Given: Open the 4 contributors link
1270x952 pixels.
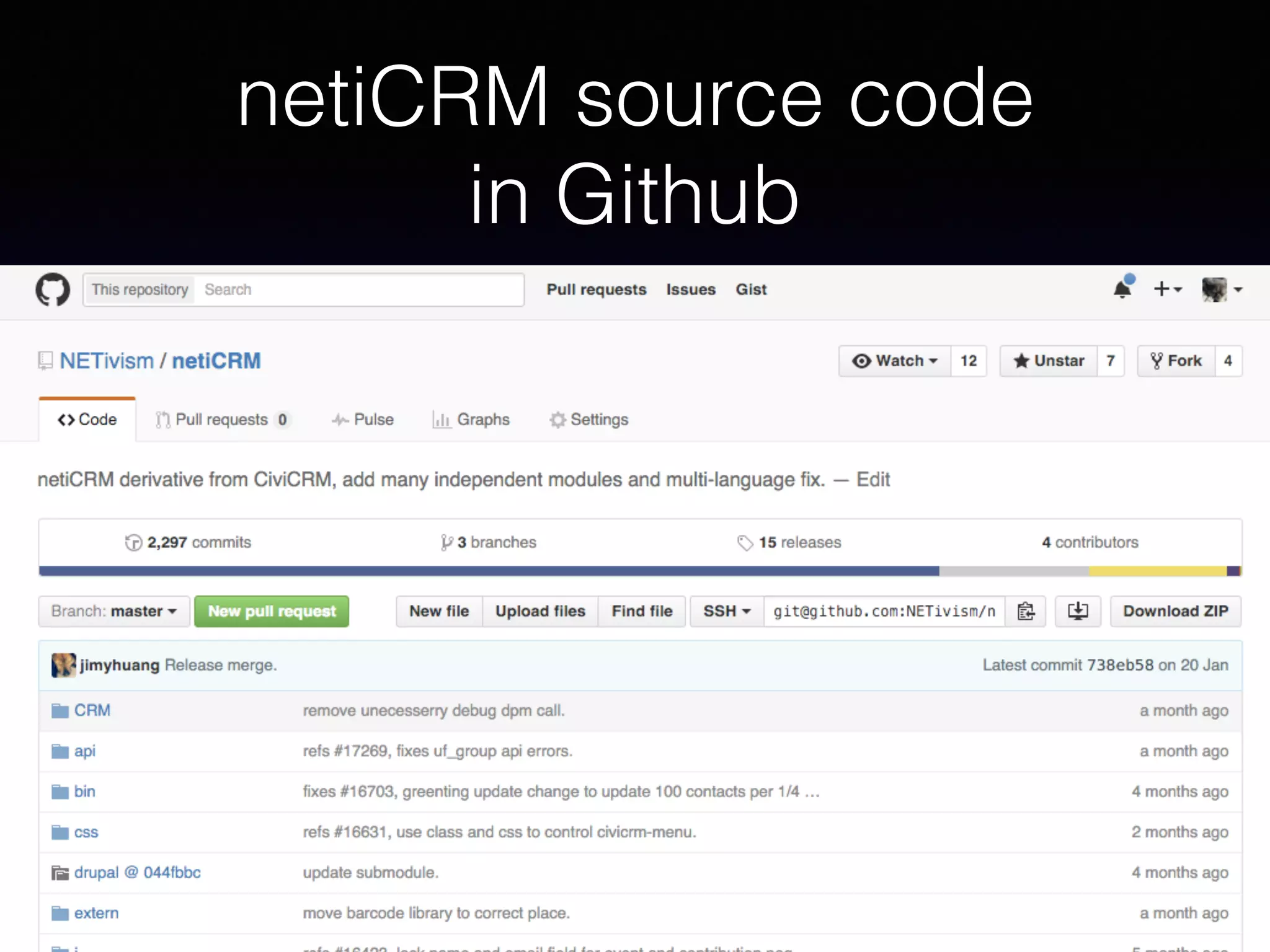Looking at the screenshot, I should [x=1090, y=543].
